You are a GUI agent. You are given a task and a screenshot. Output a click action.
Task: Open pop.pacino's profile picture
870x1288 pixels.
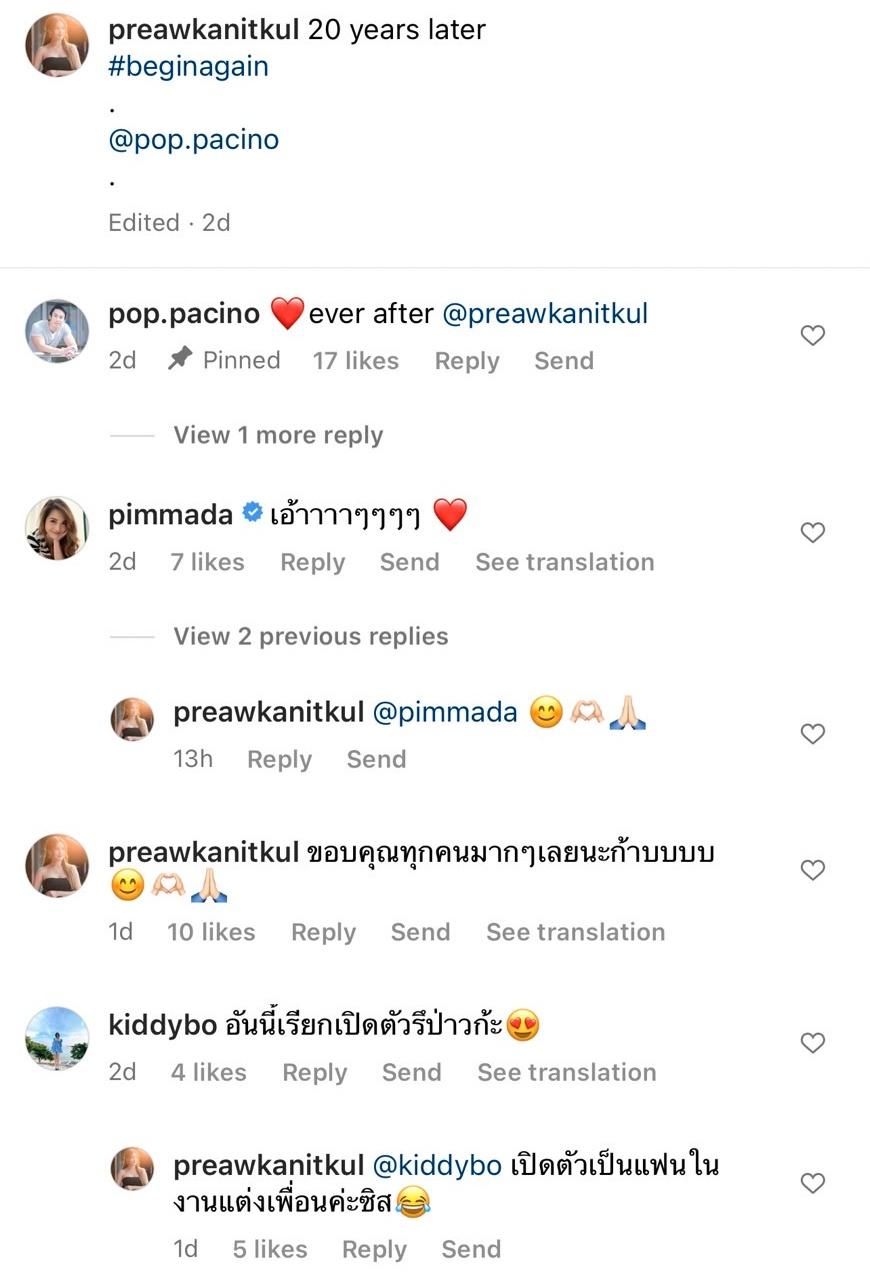(57, 329)
